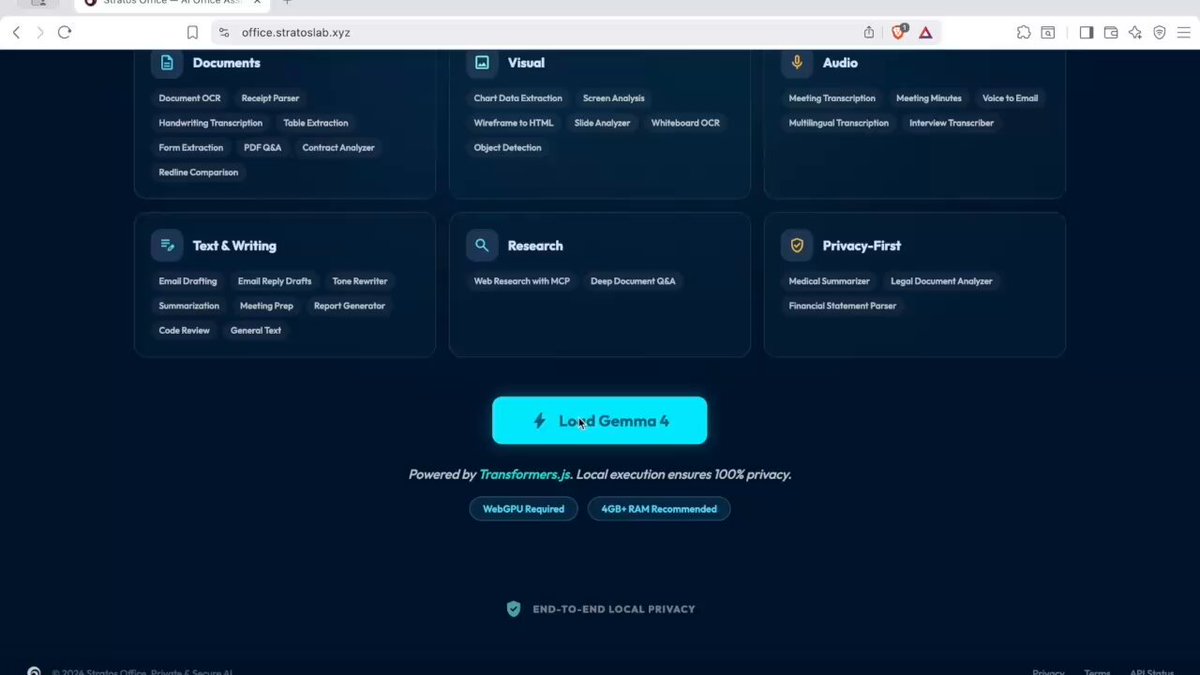Open the Brave VPN icon
The height and width of the screenshot is (675, 1200).
pyautogui.click(x=1160, y=32)
